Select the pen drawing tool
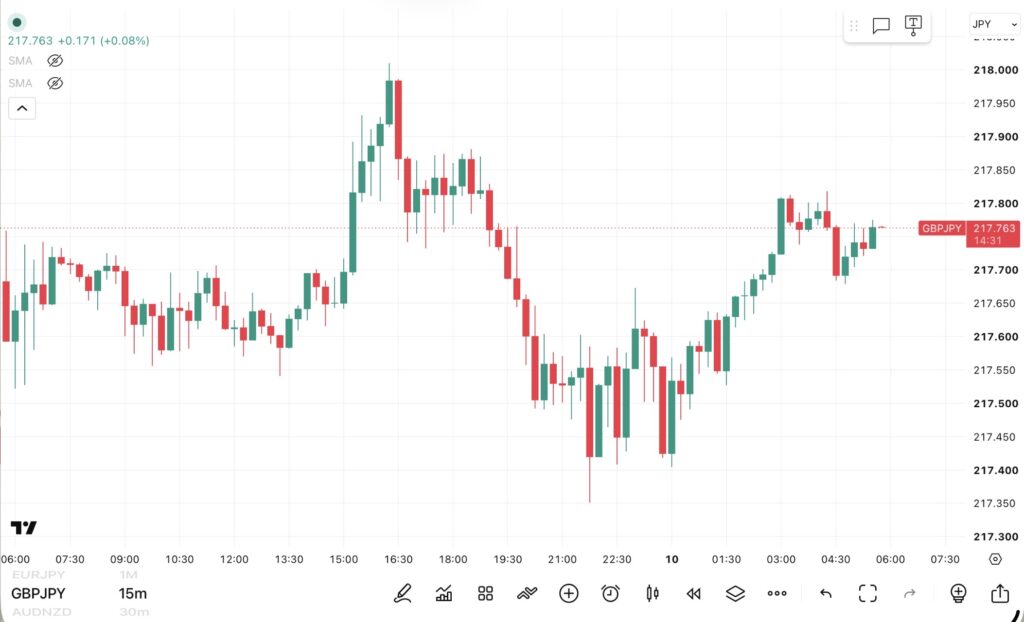Image resolution: width=1024 pixels, height=622 pixels. point(403,593)
